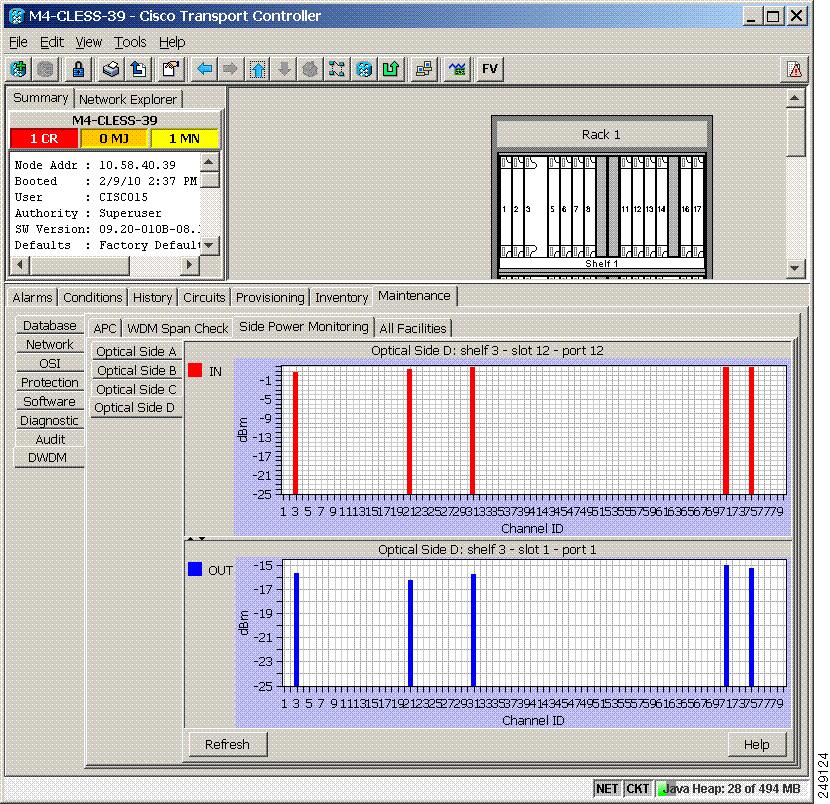This screenshot has height=804, width=830.
Task: Click the Refresh button
Action: pyautogui.click(x=228, y=744)
